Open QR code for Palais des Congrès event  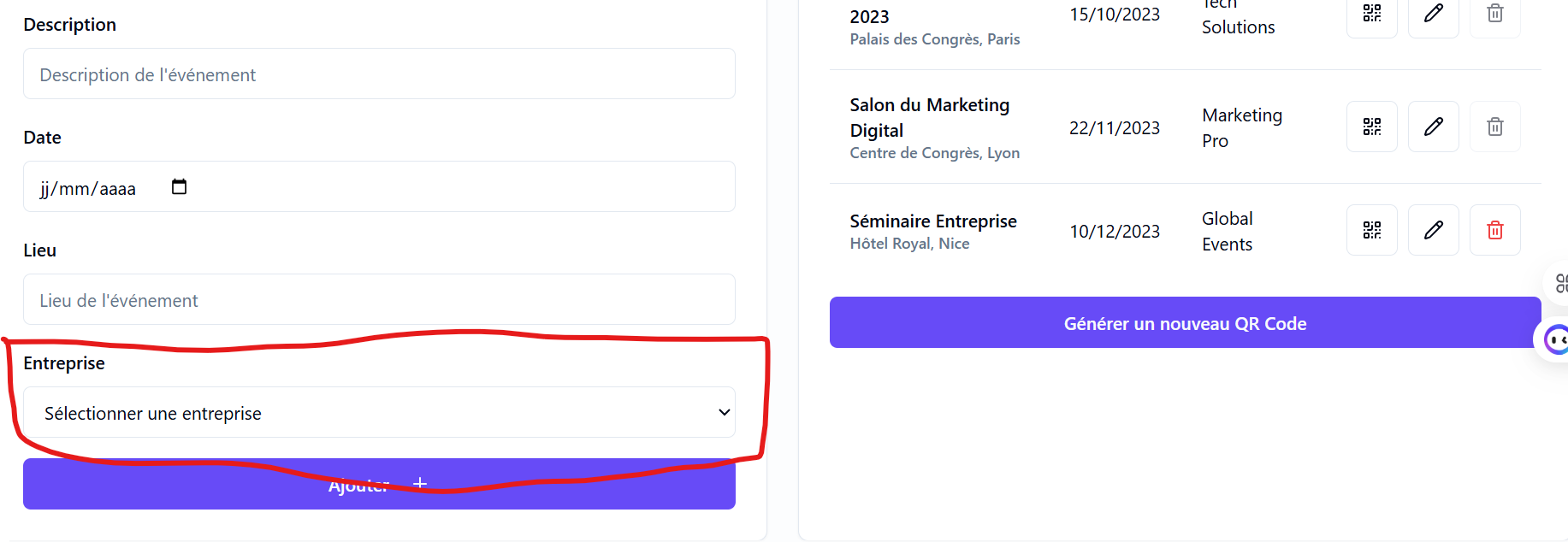tap(1372, 14)
